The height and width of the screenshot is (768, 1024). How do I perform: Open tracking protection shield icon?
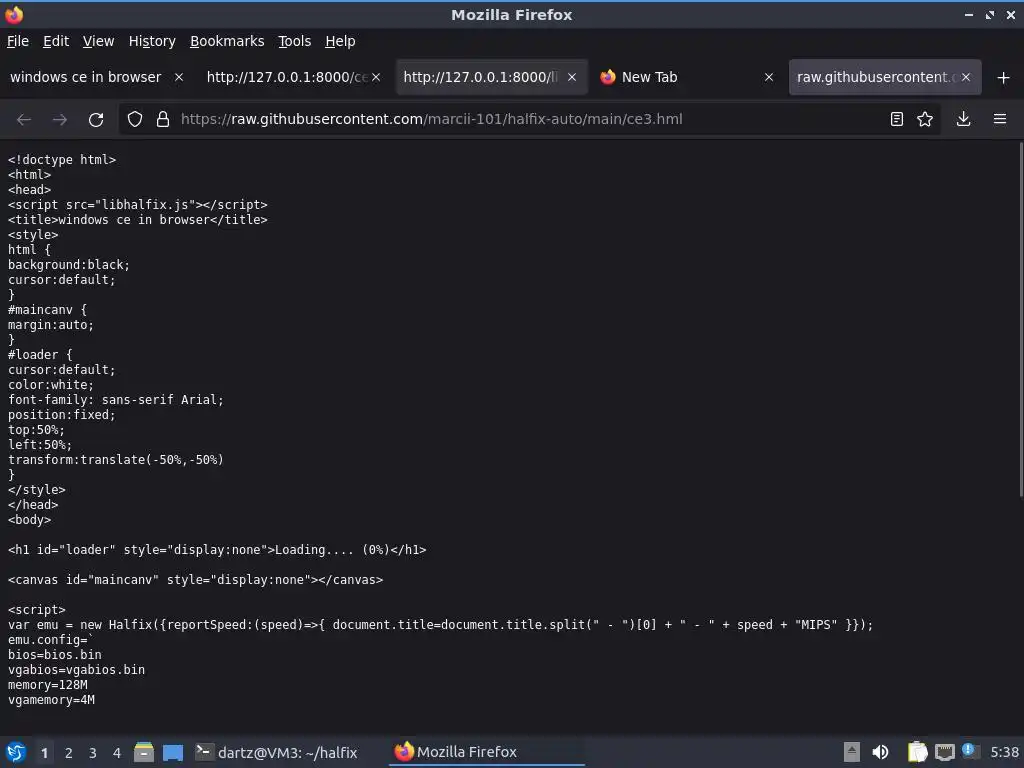[x=135, y=120]
